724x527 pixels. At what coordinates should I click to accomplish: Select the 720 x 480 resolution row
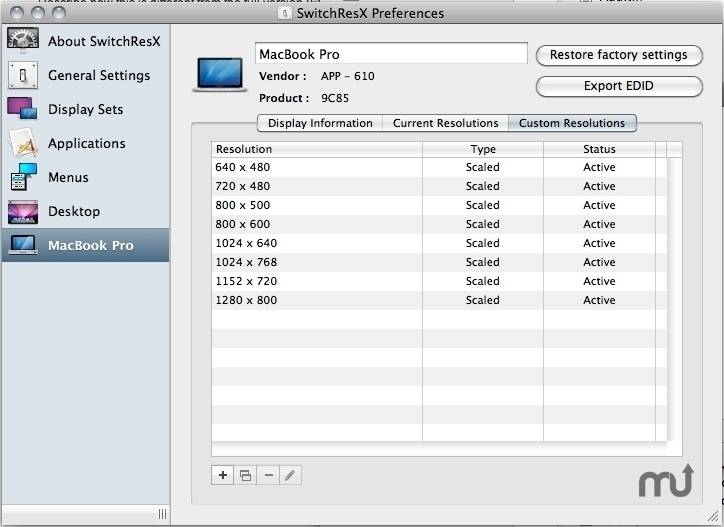point(439,186)
